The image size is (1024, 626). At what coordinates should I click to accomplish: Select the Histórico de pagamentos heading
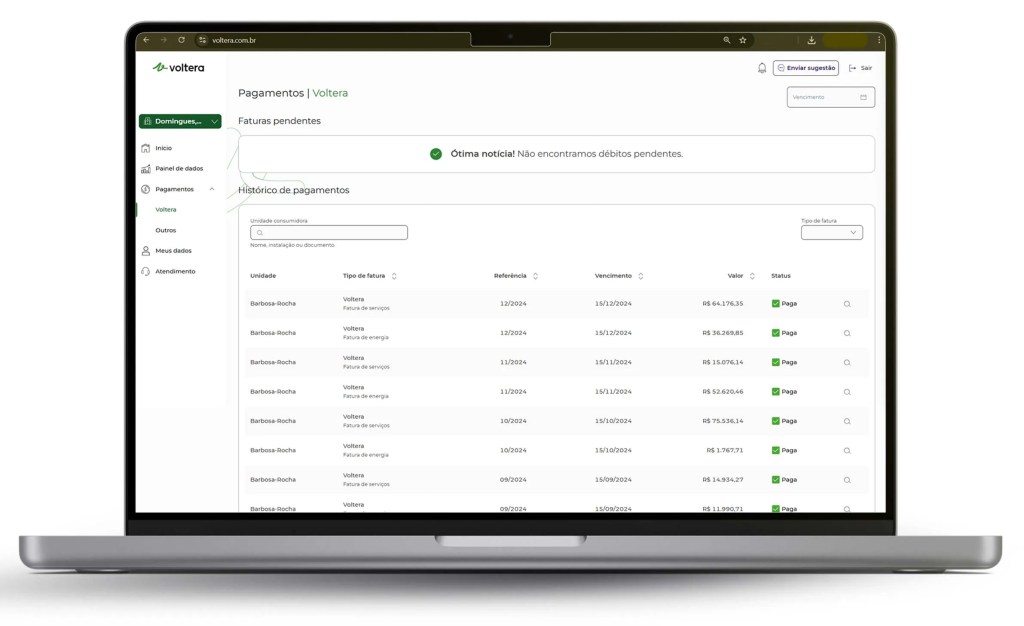293,190
